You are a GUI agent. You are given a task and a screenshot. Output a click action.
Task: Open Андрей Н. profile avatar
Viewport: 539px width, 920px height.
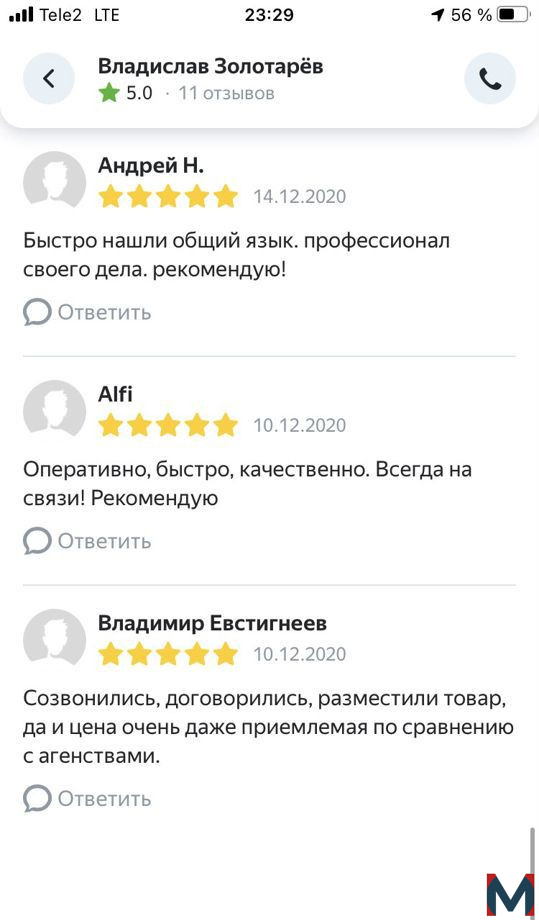pos(55,180)
